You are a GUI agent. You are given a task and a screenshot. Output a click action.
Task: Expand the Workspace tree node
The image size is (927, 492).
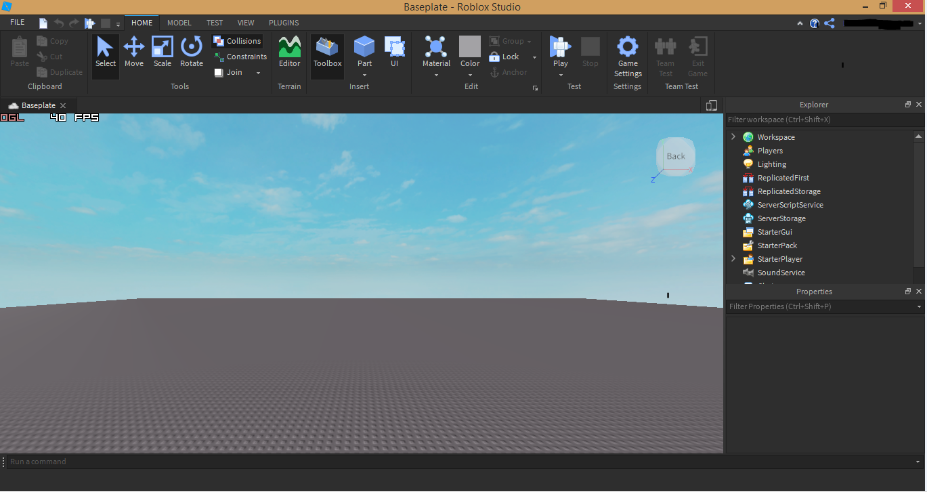point(734,137)
